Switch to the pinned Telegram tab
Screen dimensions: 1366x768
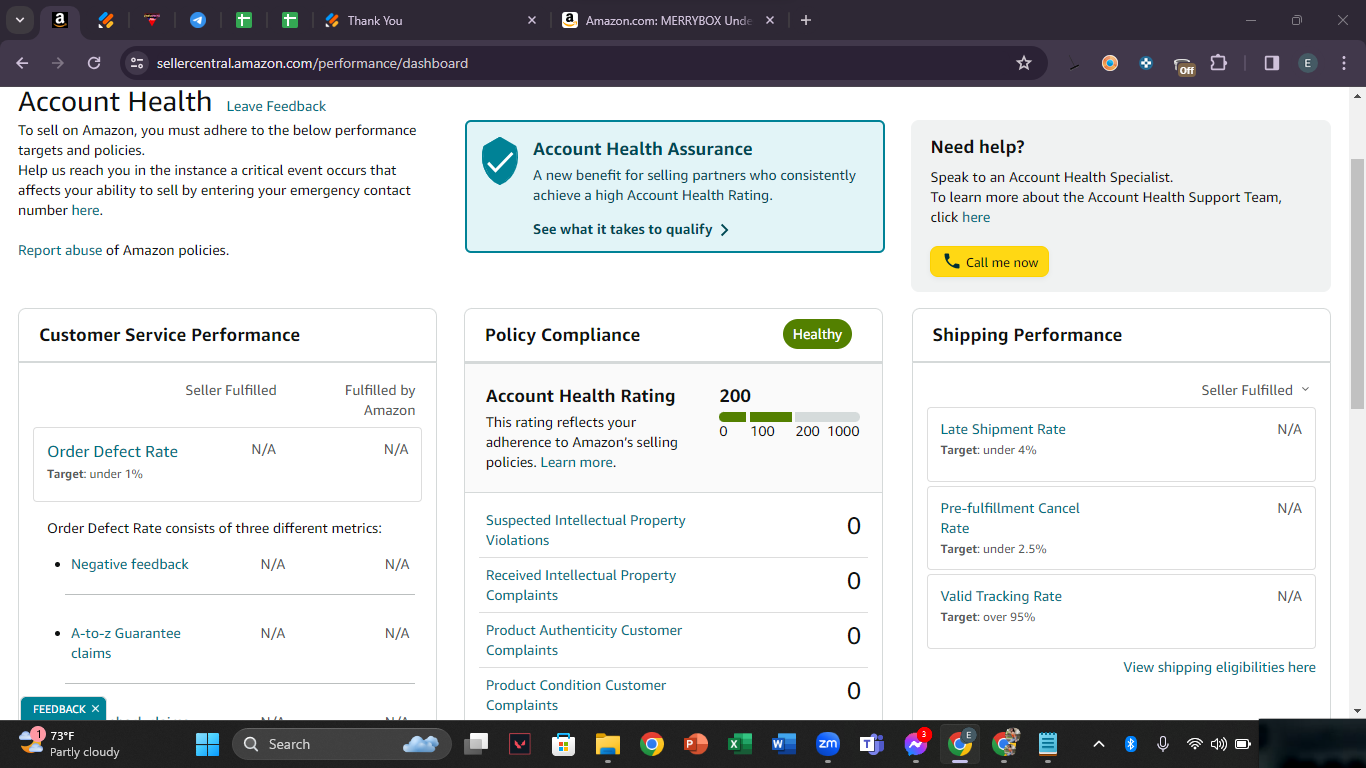click(x=198, y=20)
